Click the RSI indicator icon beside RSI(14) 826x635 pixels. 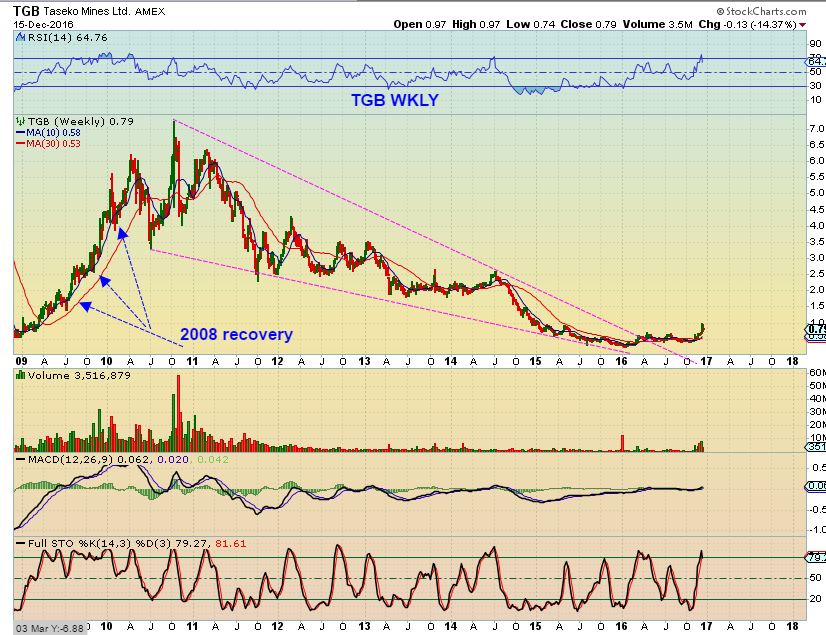[21, 37]
